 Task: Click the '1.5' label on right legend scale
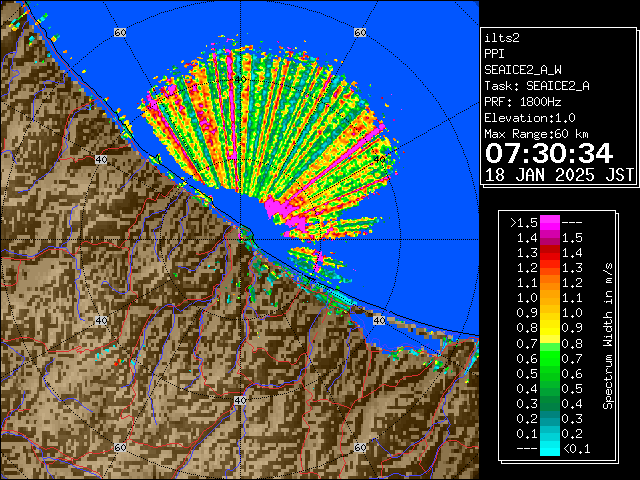click(572, 238)
